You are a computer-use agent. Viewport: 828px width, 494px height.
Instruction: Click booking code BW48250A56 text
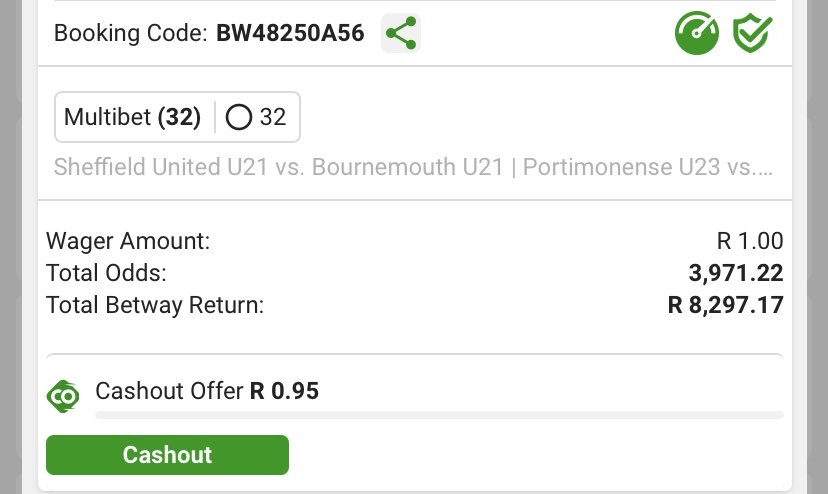[290, 33]
